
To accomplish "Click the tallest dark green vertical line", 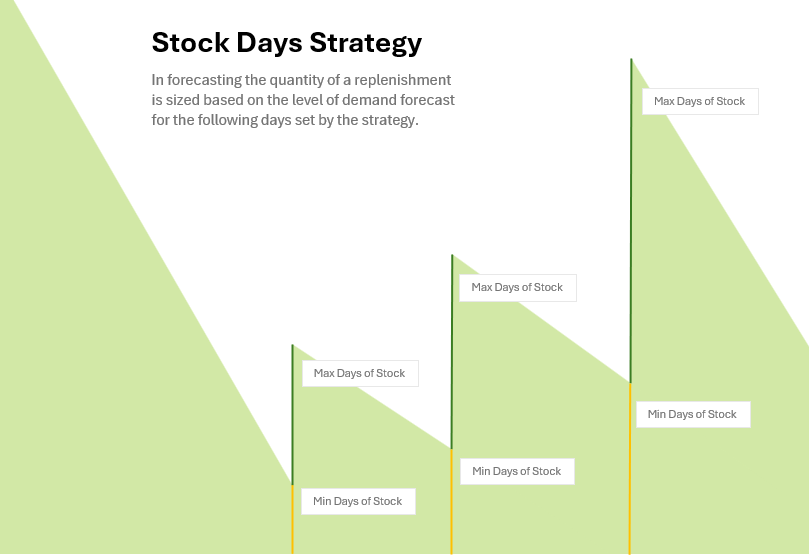I will [630, 221].
